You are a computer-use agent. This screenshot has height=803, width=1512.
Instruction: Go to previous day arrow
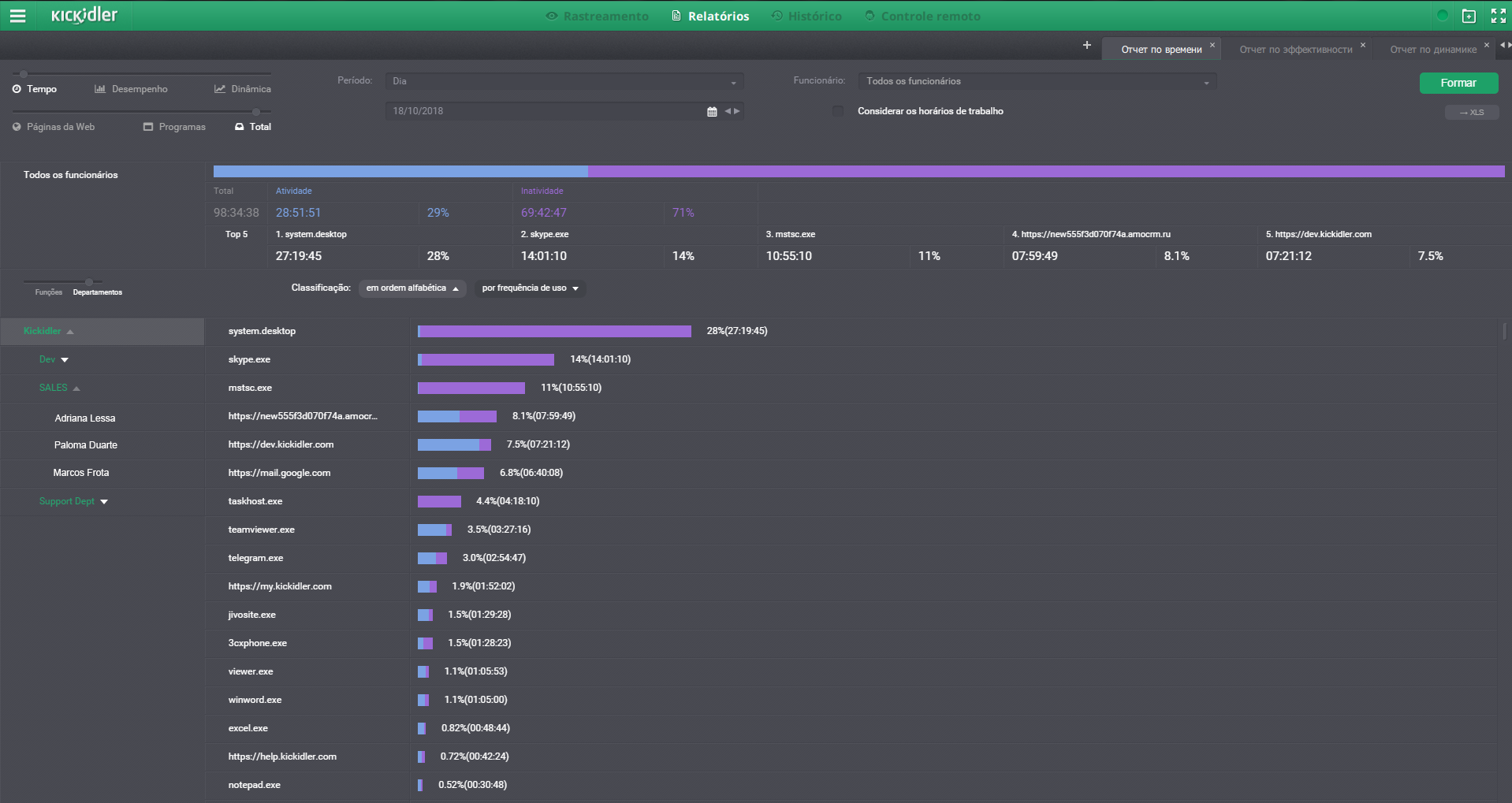click(728, 111)
